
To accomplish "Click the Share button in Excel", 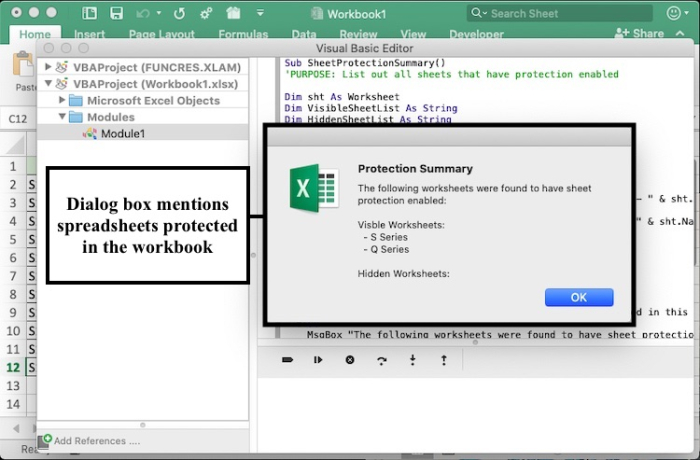I will click(639, 33).
